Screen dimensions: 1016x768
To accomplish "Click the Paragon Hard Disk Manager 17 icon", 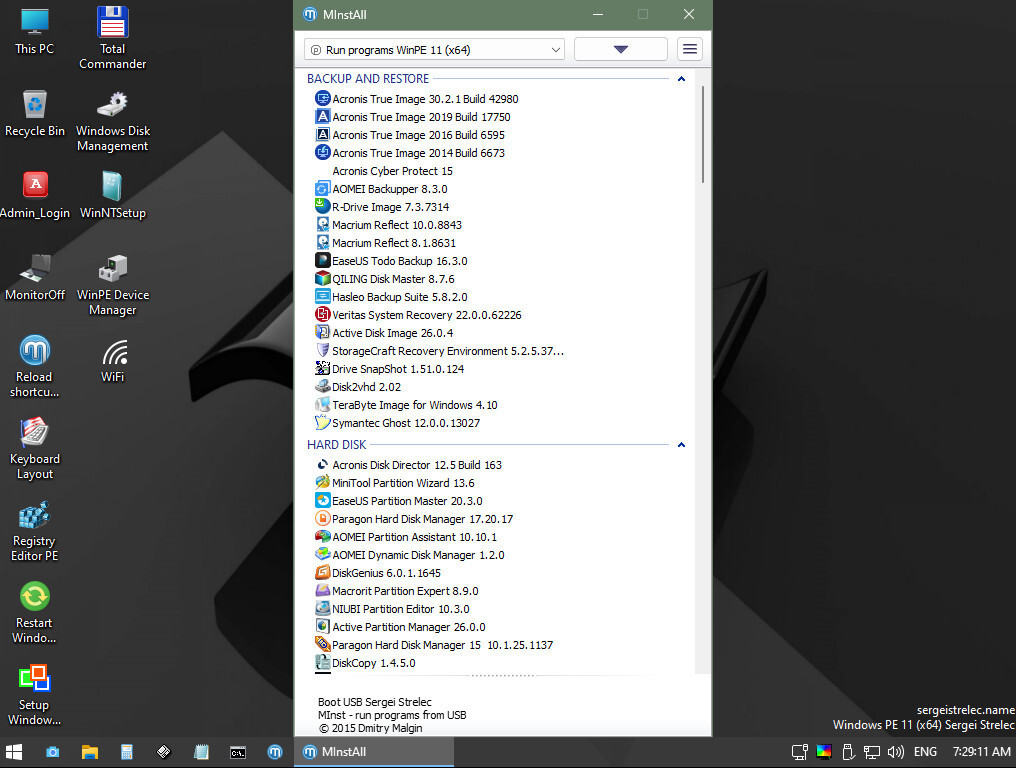I will [322, 518].
